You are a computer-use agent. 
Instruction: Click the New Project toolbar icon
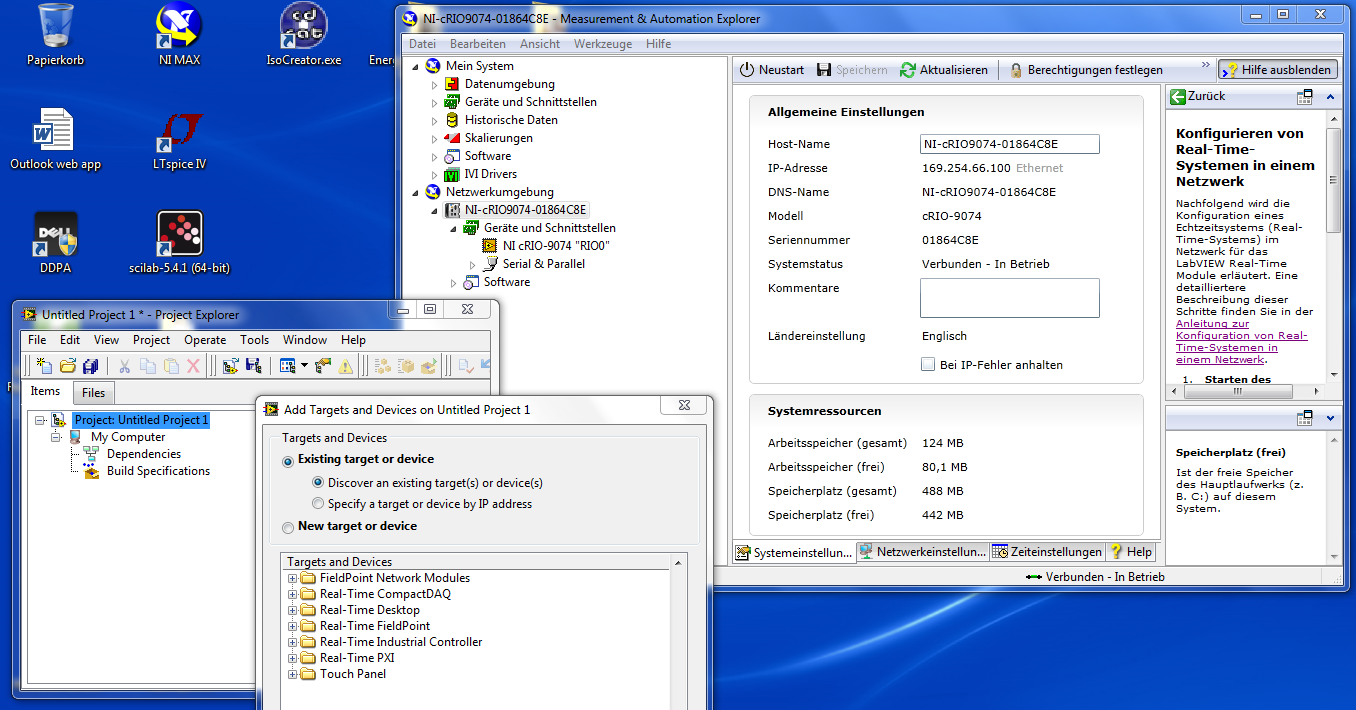(43, 367)
